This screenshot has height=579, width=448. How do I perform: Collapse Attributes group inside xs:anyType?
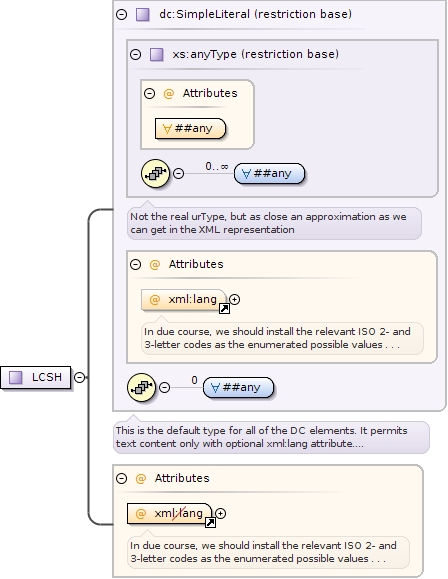click(150, 93)
